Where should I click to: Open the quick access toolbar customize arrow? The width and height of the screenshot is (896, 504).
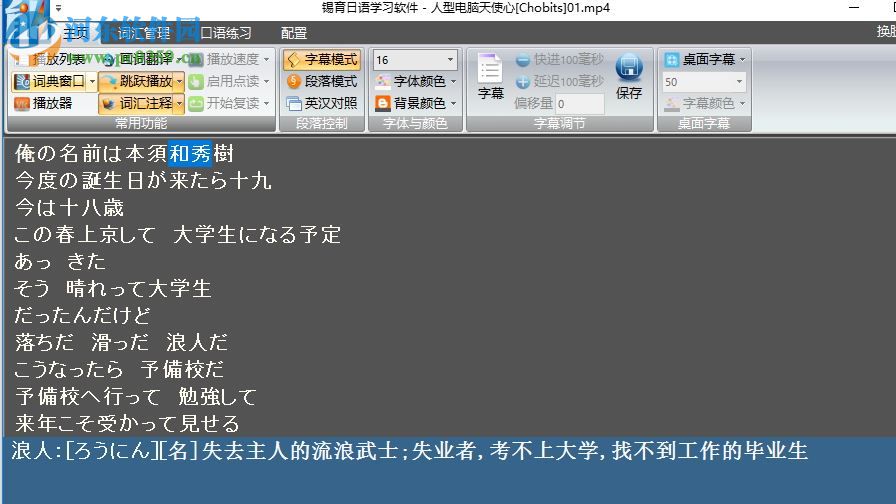58,8
